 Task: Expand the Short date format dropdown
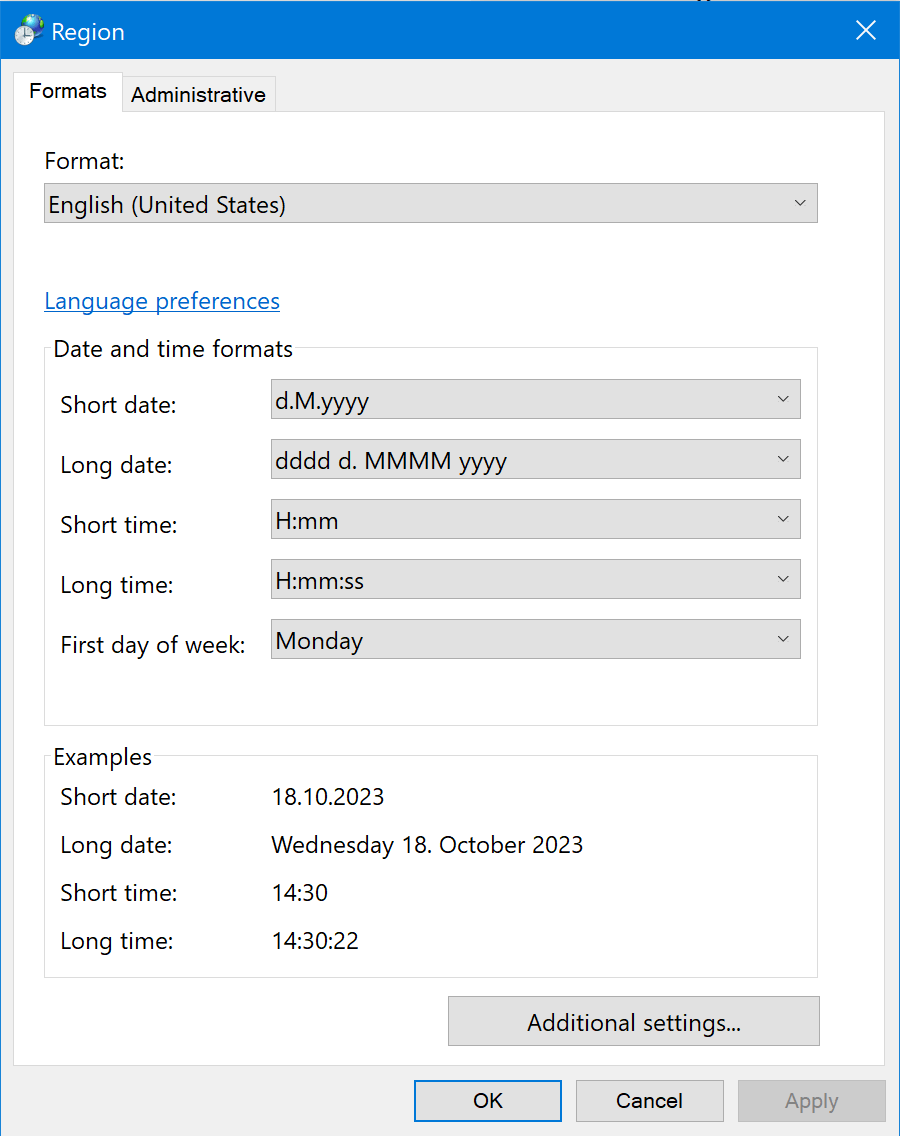536,399
